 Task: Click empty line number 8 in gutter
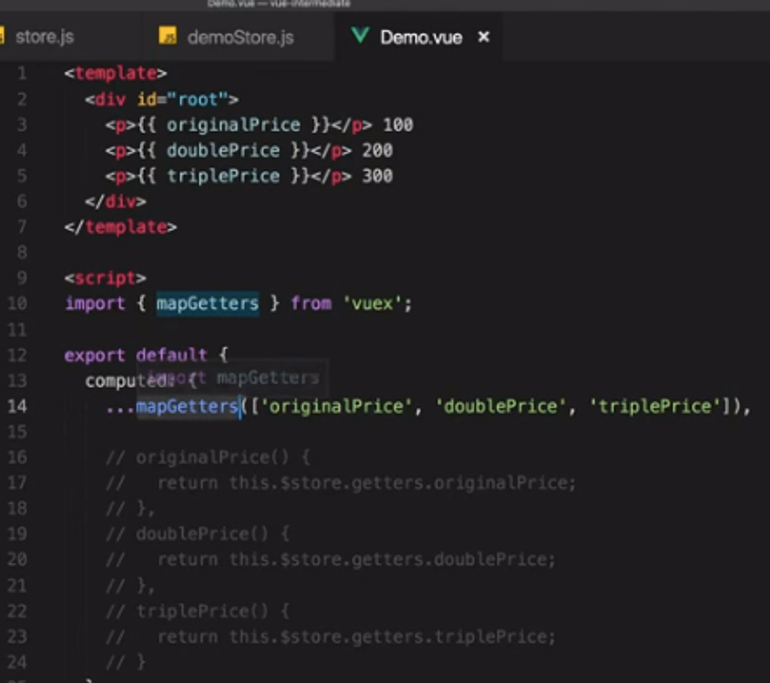pyautogui.click(x=22, y=252)
